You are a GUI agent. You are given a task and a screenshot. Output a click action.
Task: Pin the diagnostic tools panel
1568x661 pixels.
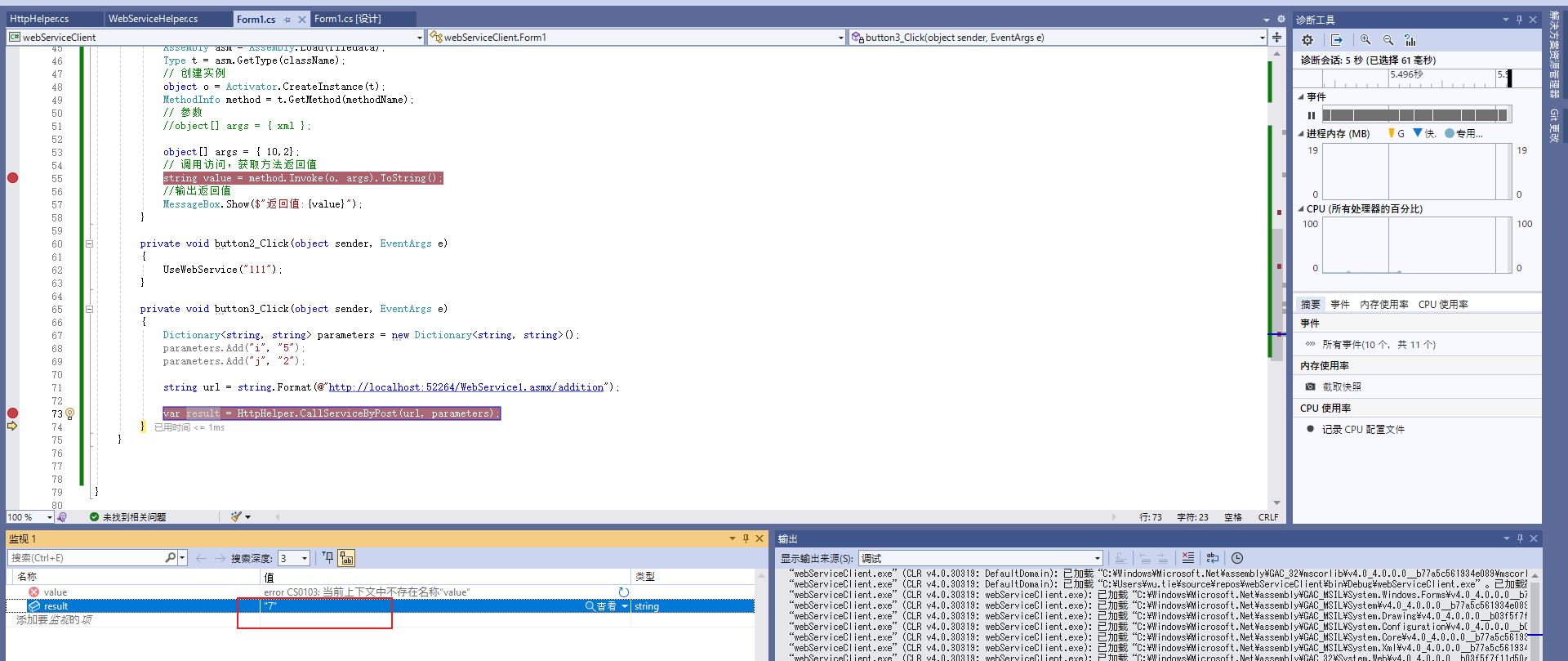click(1520, 20)
